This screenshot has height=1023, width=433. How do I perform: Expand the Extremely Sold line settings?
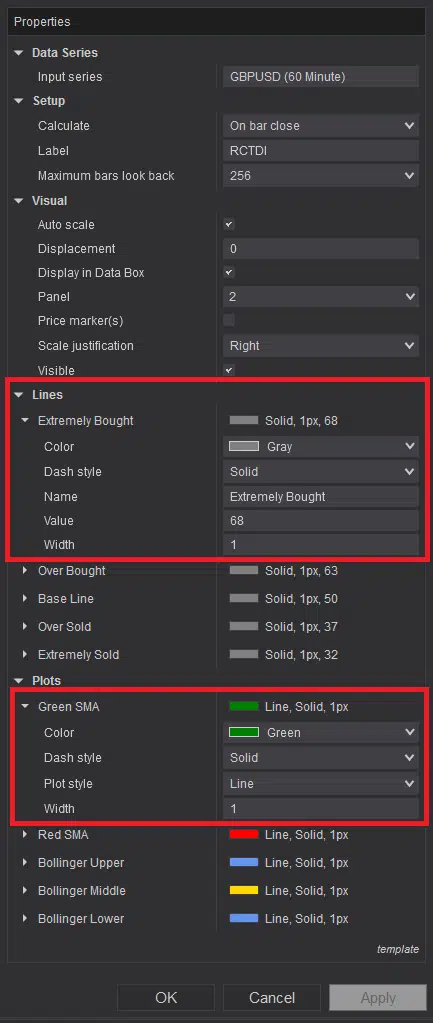pyautogui.click(x=25, y=654)
